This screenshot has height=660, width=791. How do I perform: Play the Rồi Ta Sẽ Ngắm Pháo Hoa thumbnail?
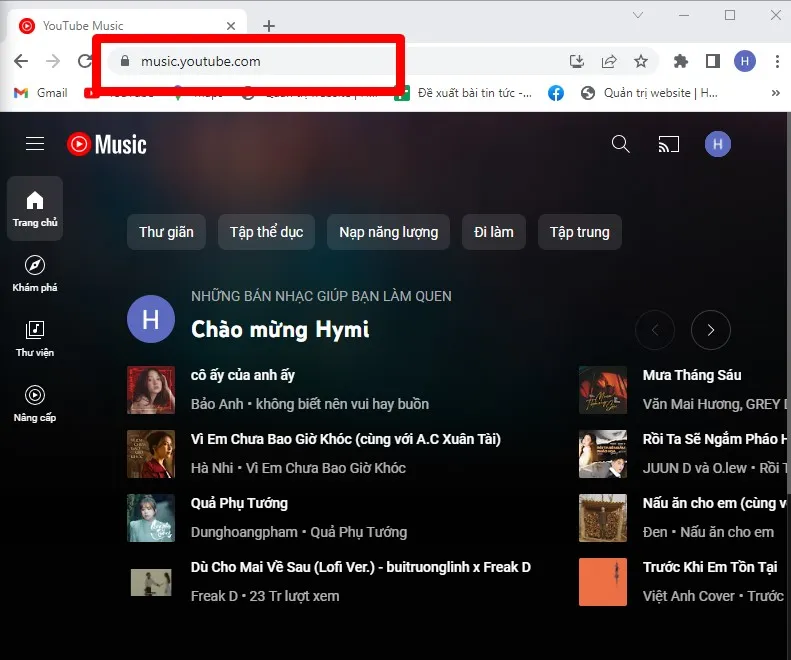603,454
